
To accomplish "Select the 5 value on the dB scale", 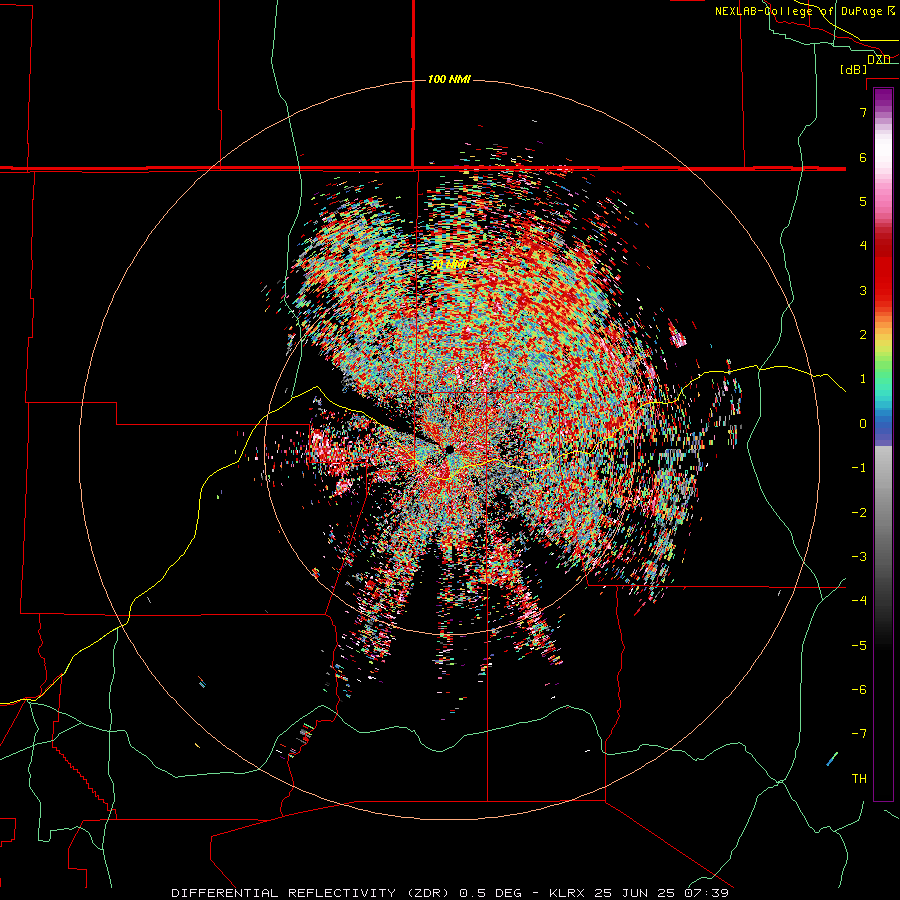I will [863, 201].
